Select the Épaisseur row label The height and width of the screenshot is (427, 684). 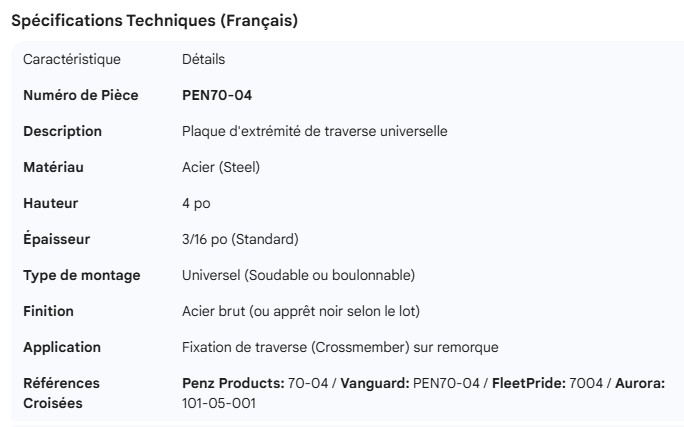57,240
